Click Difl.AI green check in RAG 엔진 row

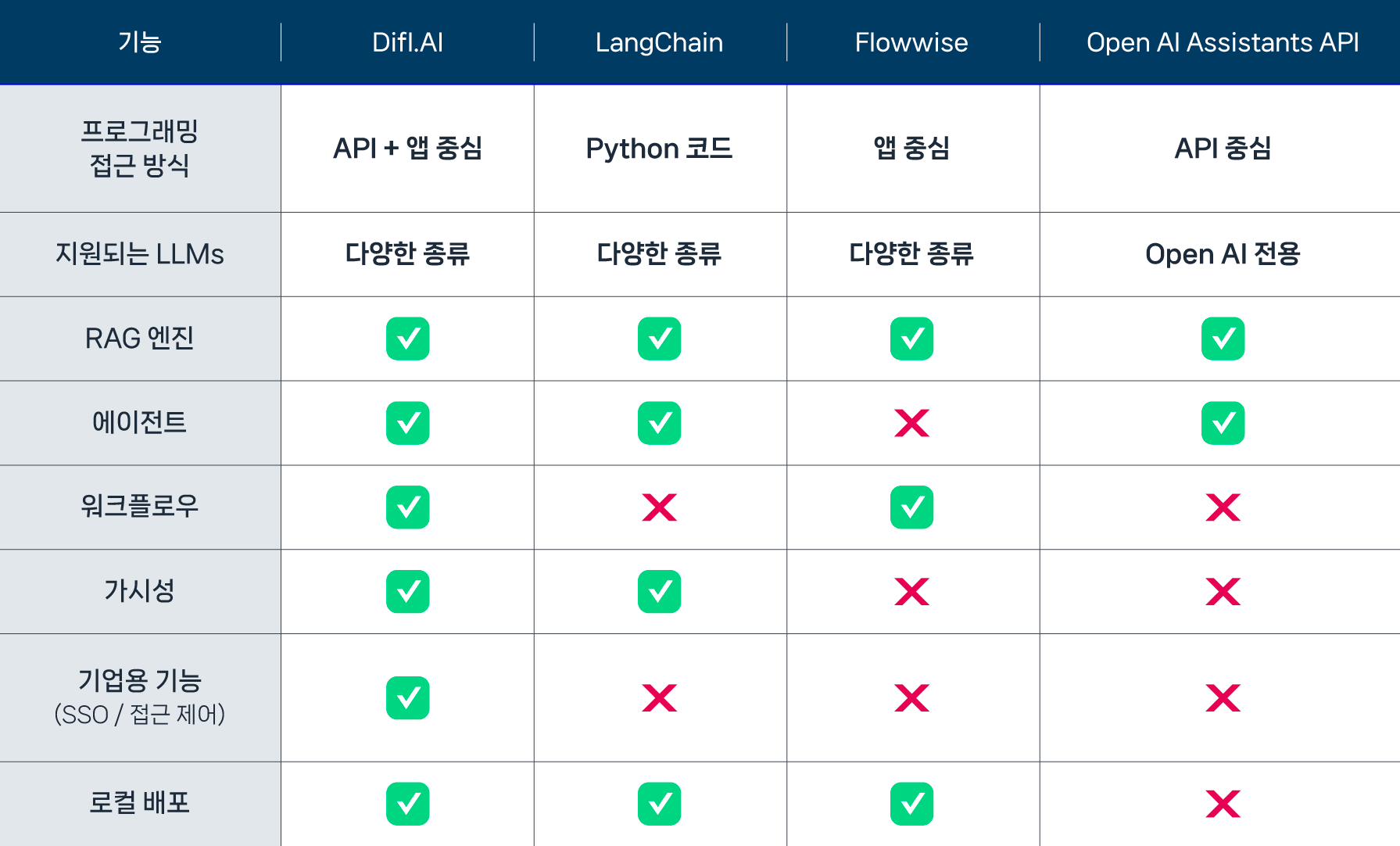tap(407, 339)
